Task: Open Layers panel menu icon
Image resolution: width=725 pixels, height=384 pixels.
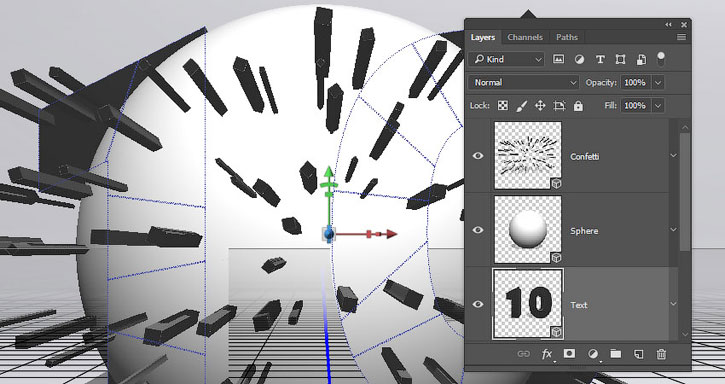Action: pos(682,37)
